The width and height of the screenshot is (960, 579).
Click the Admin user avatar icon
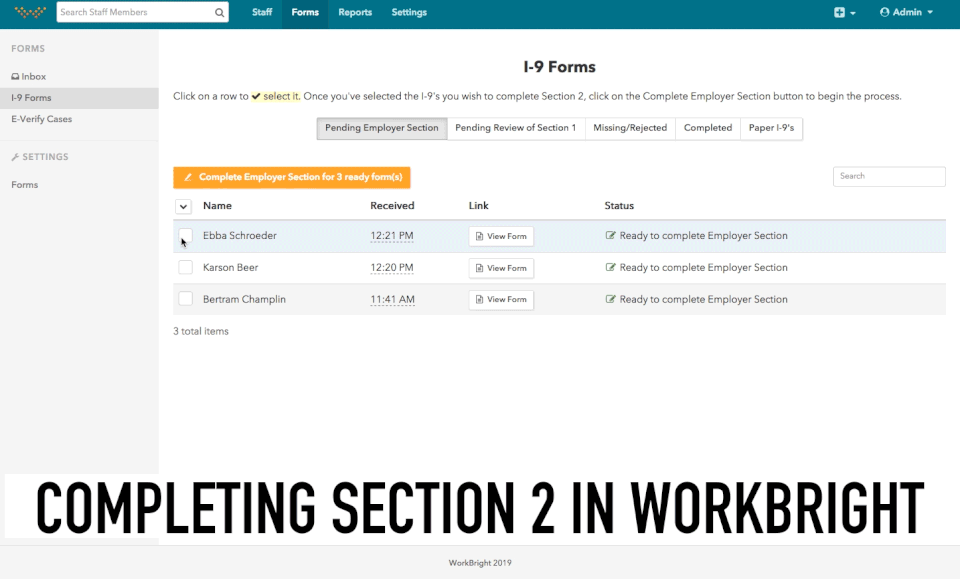tap(884, 12)
